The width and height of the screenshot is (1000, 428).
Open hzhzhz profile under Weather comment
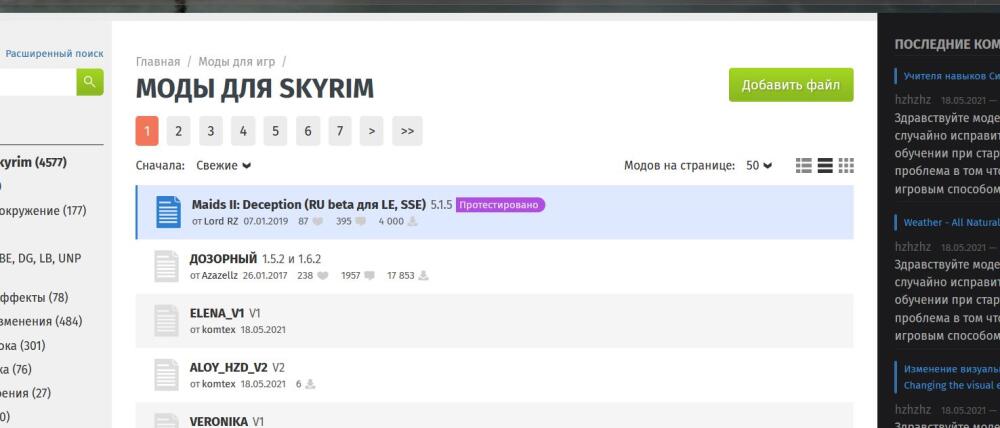(x=913, y=247)
